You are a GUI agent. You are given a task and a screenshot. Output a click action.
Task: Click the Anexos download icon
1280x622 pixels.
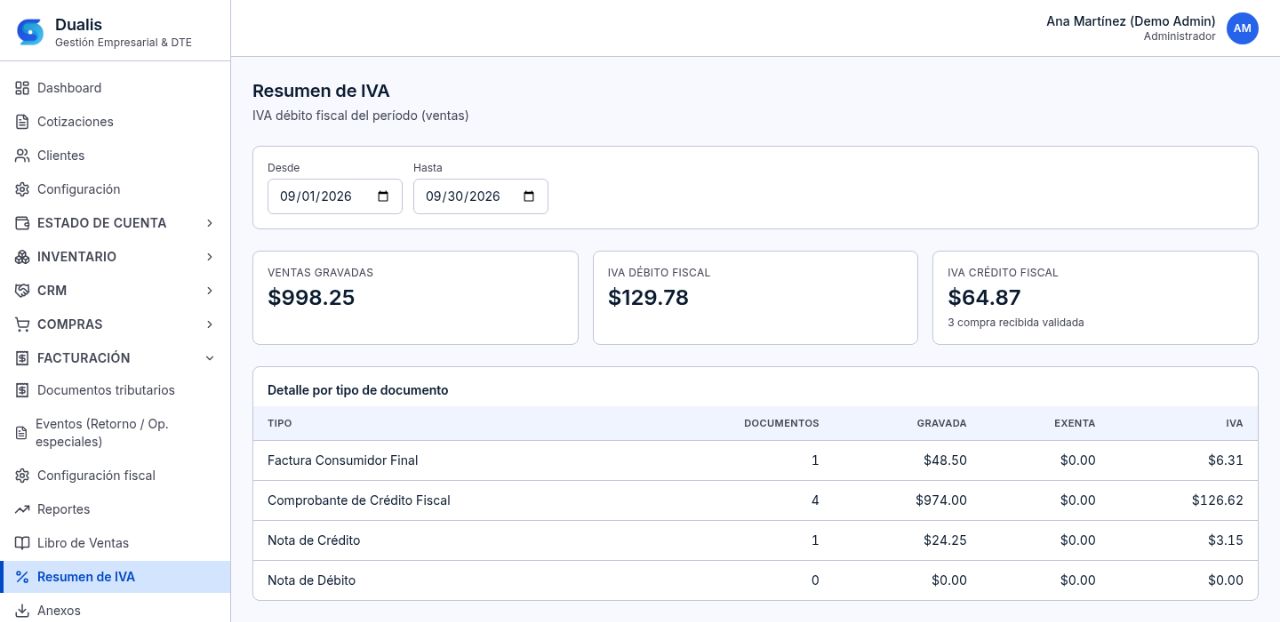click(x=22, y=611)
